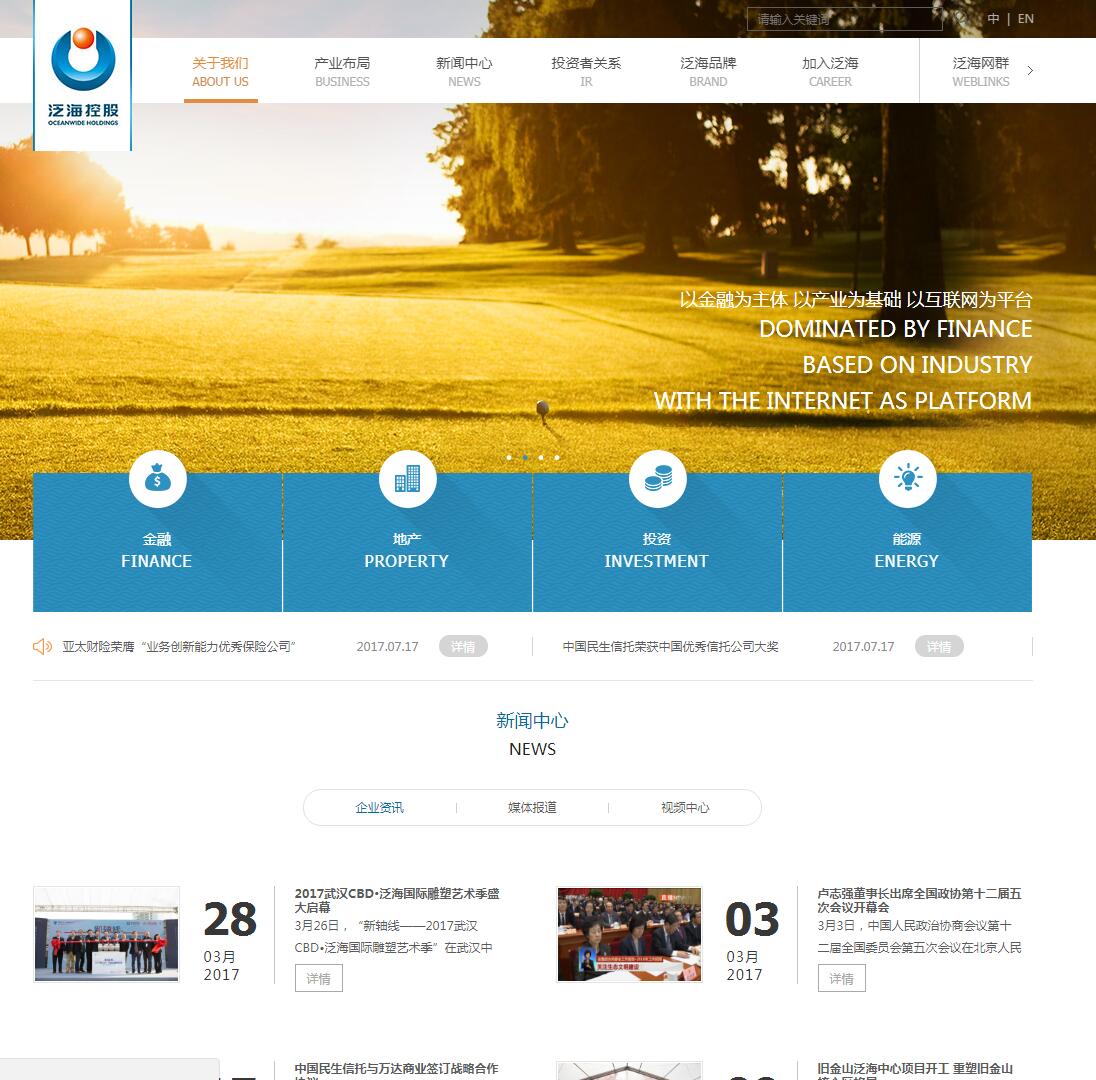Image resolution: width=1096 pixels, height=1080 pixels.
Task: Open the Investment sector tile
Action: click(x=657, y=542)
